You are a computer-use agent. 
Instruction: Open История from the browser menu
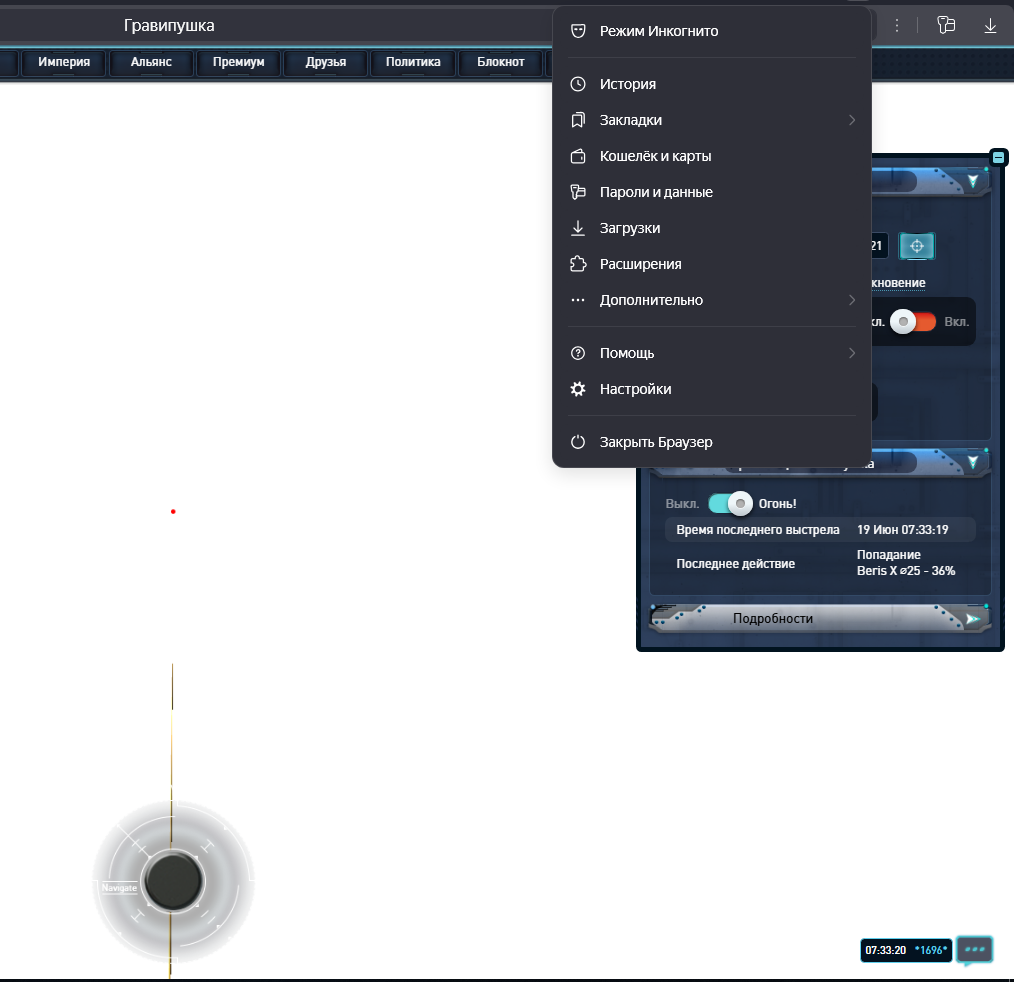point(627,84)
